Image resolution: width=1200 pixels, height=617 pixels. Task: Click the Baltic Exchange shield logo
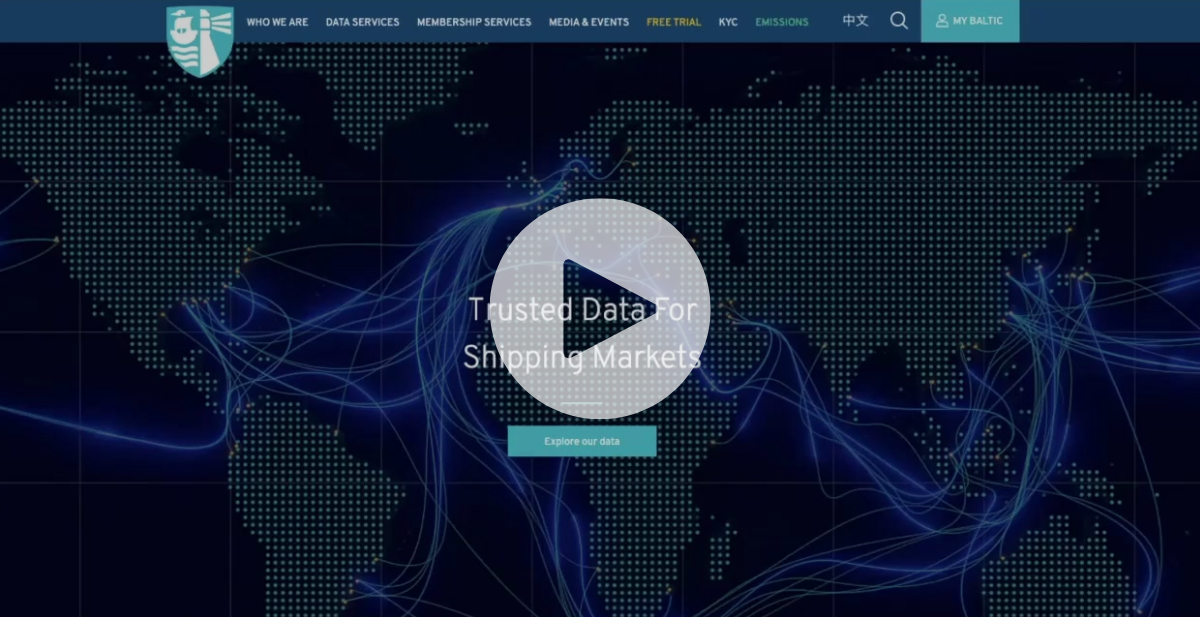tap(200, 41)
